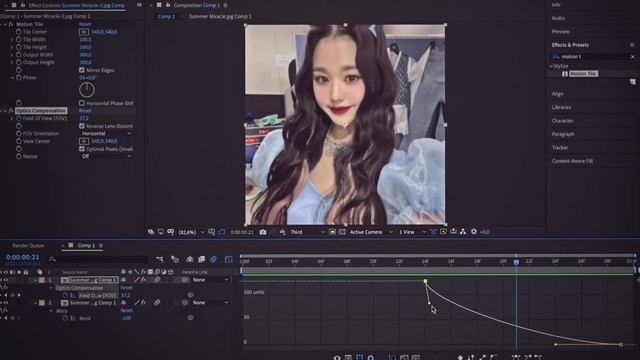
Task: Uncheck the Optimal Pixels checkbox
Action: pyautogui.click(x=82, y=149)
